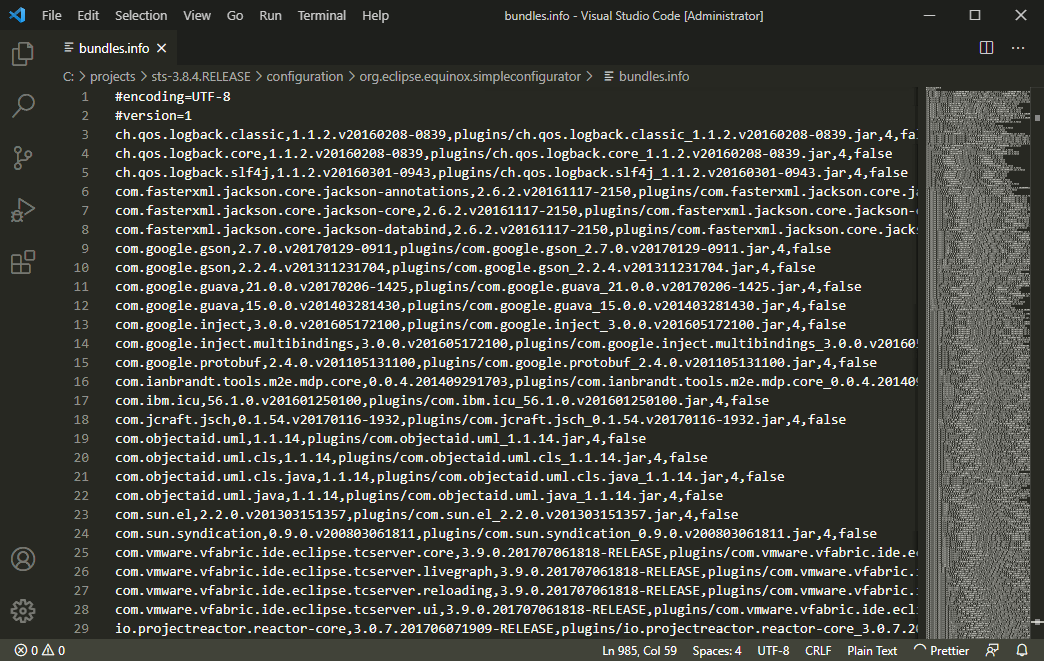Click the #encoding=UTF-8 line
The height and width of the screenshot is (661, 1044).
[173, 97]
